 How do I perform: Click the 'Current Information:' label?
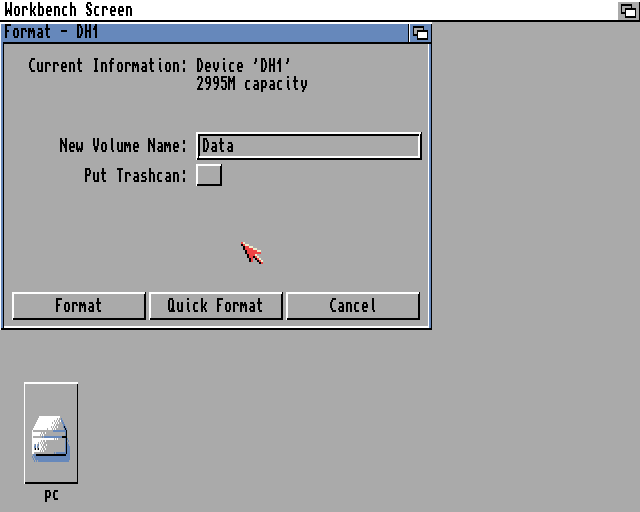tap(107, 65)
